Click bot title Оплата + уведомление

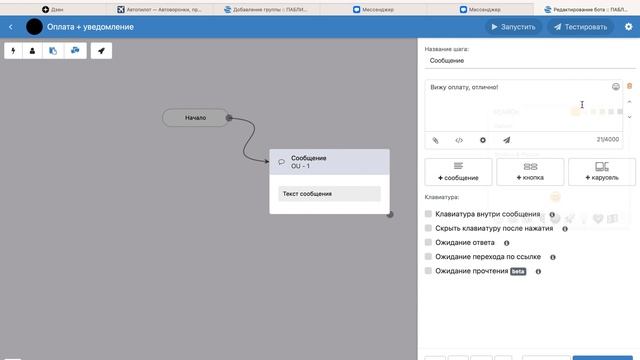[90, 27]
